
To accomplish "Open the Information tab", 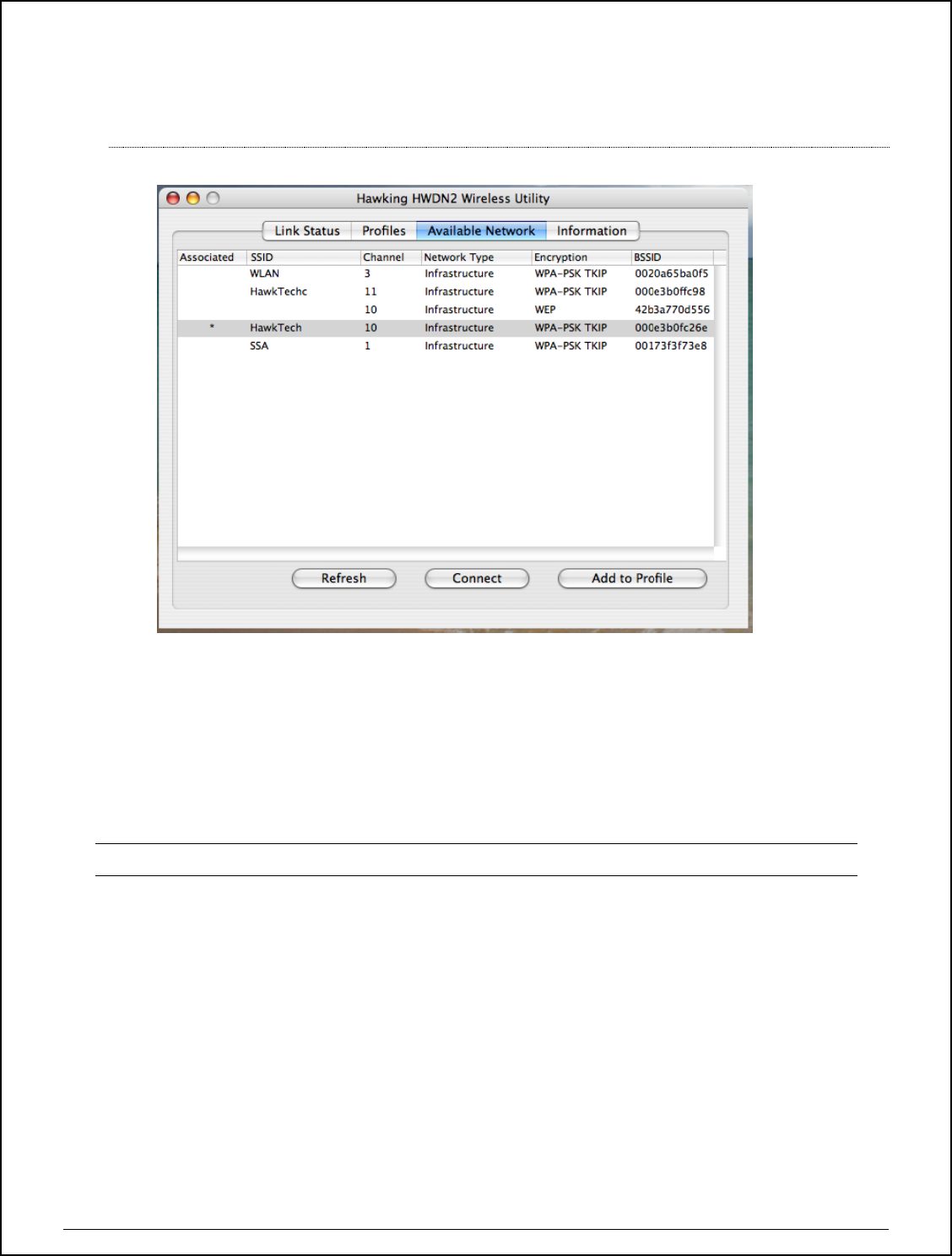I will (592, 230).
